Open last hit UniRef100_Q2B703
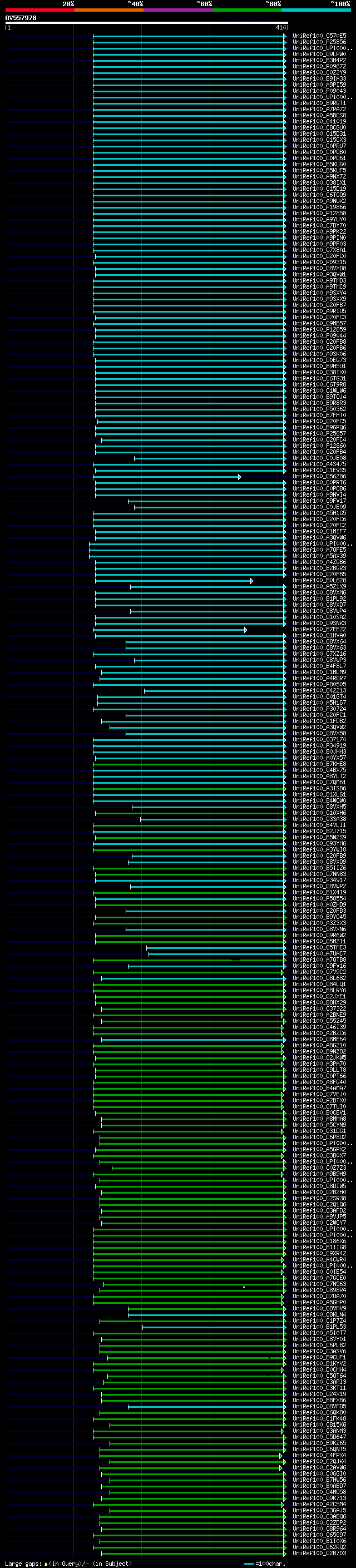The height and width of the screenshot is (1568, 356). click(x=319, y=1553)
